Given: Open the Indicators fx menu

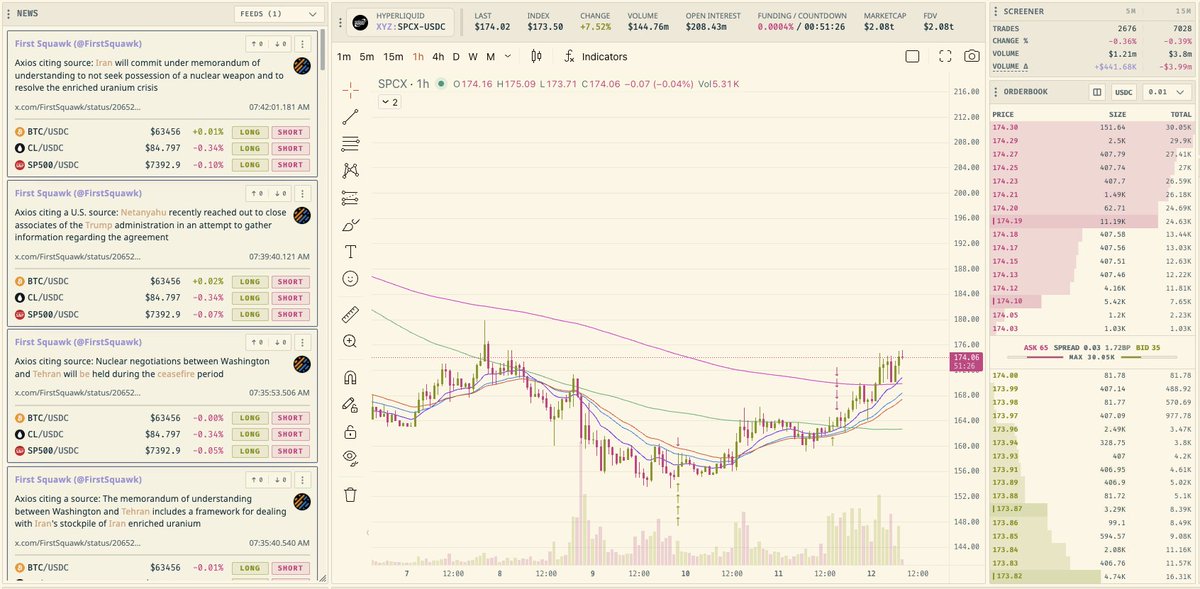Looking at the screenshot, I should pyautogui.click(x=595, y=57).
